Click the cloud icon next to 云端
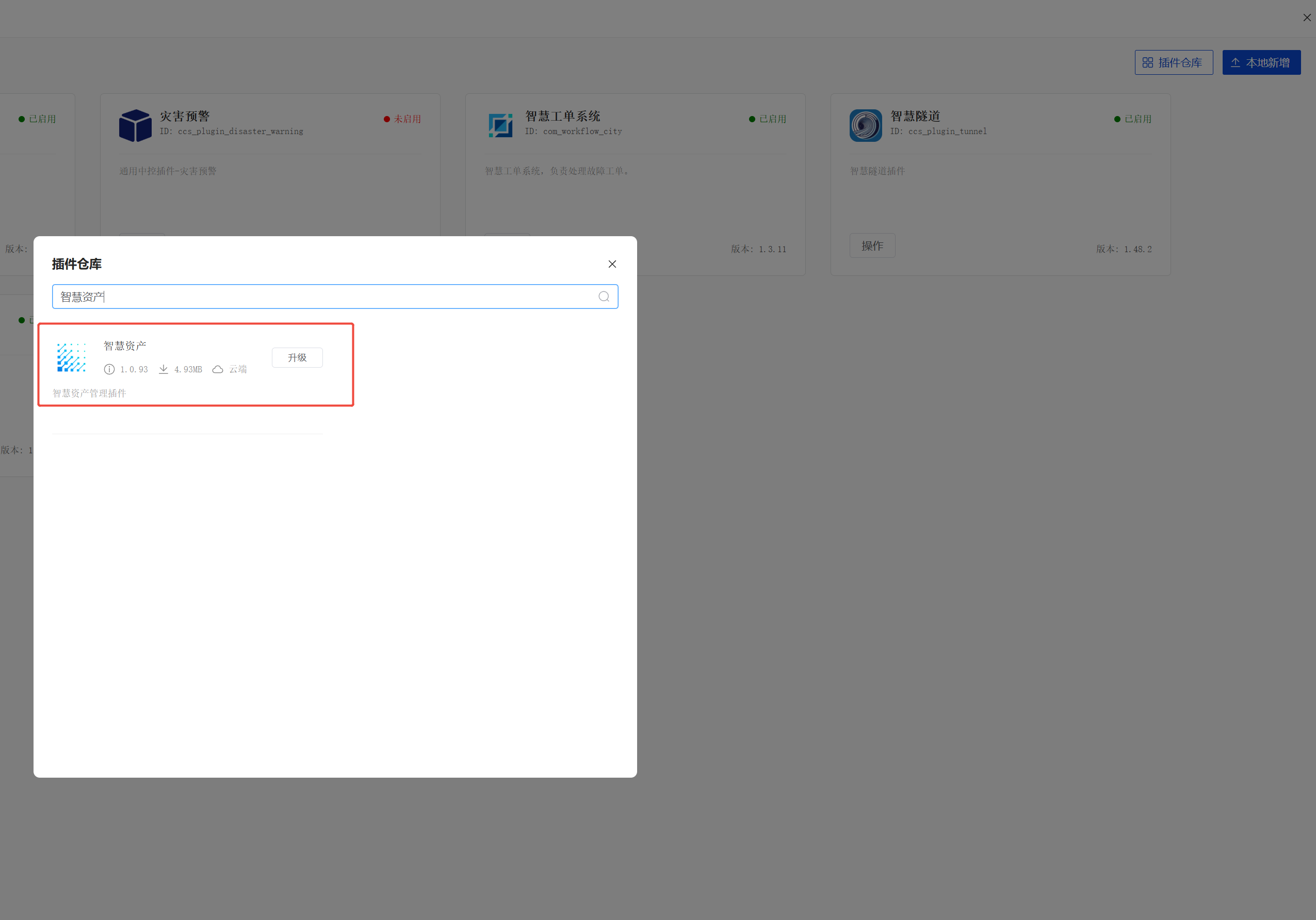The height and width of the screenshot is (920, 1316). click(x=218, y=369)
